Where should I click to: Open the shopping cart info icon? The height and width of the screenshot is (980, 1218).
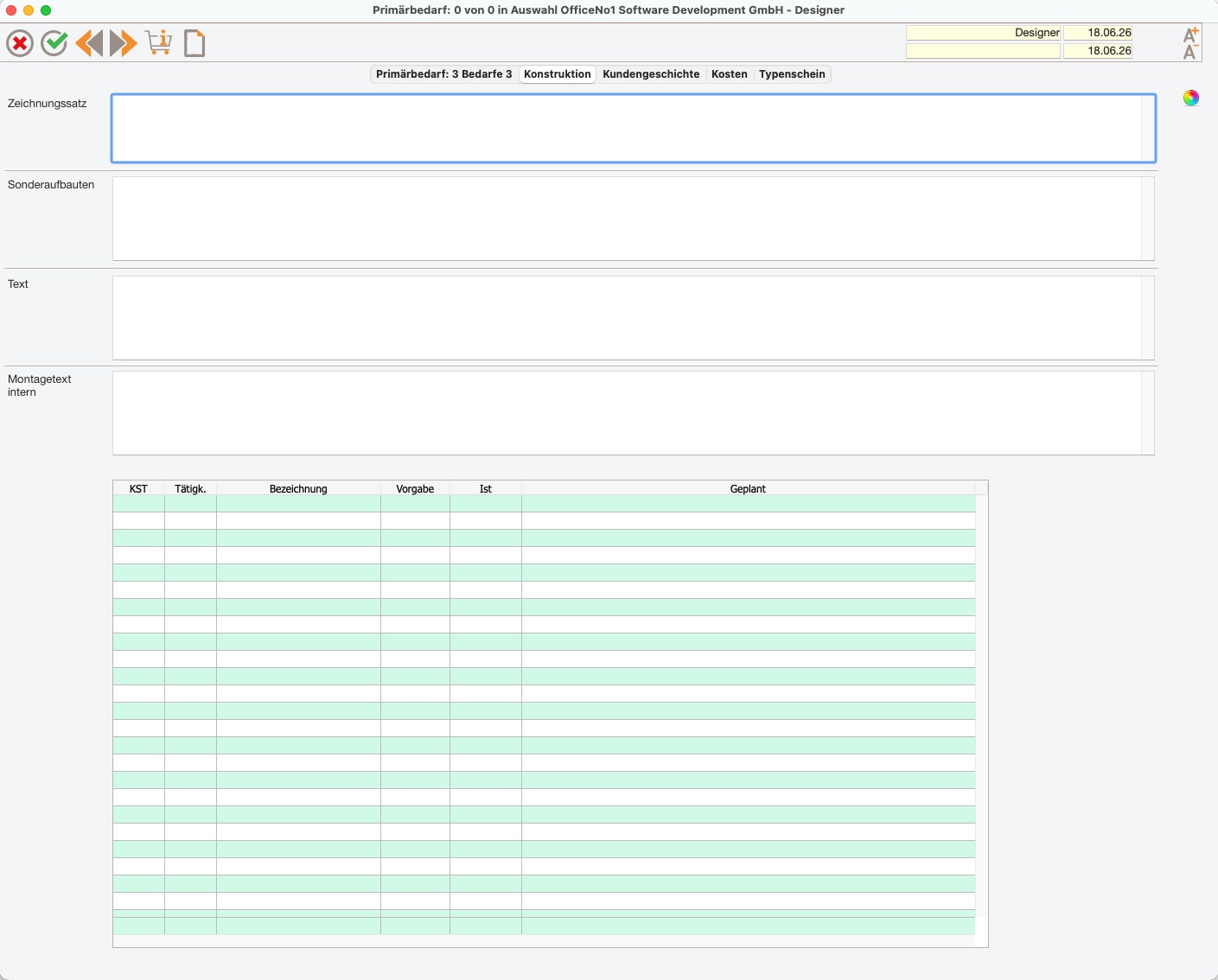click(x=158, y=42)
